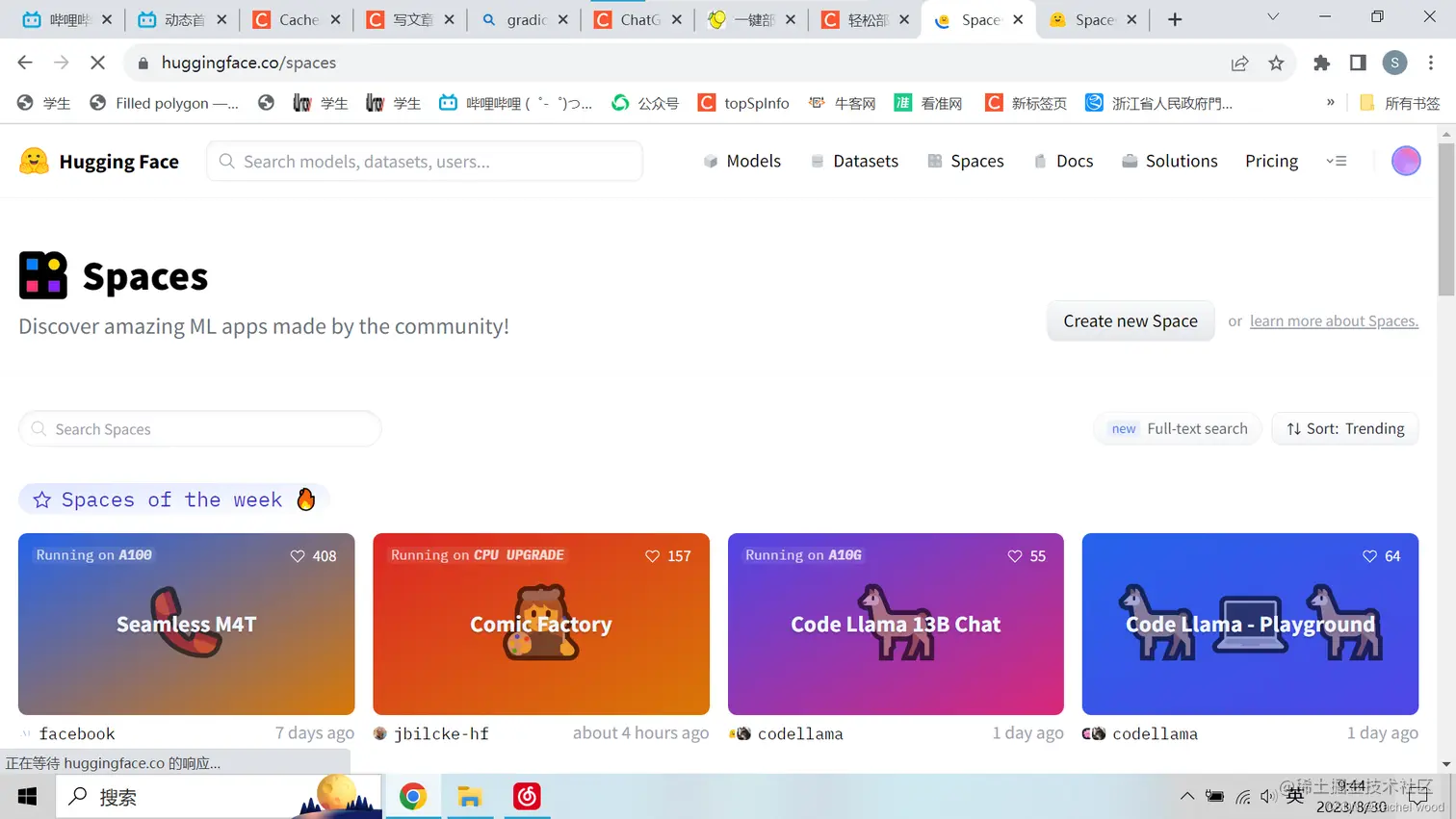
Task: Click the taskbar 搜索 search box
Action: click(x=220, y=797)
